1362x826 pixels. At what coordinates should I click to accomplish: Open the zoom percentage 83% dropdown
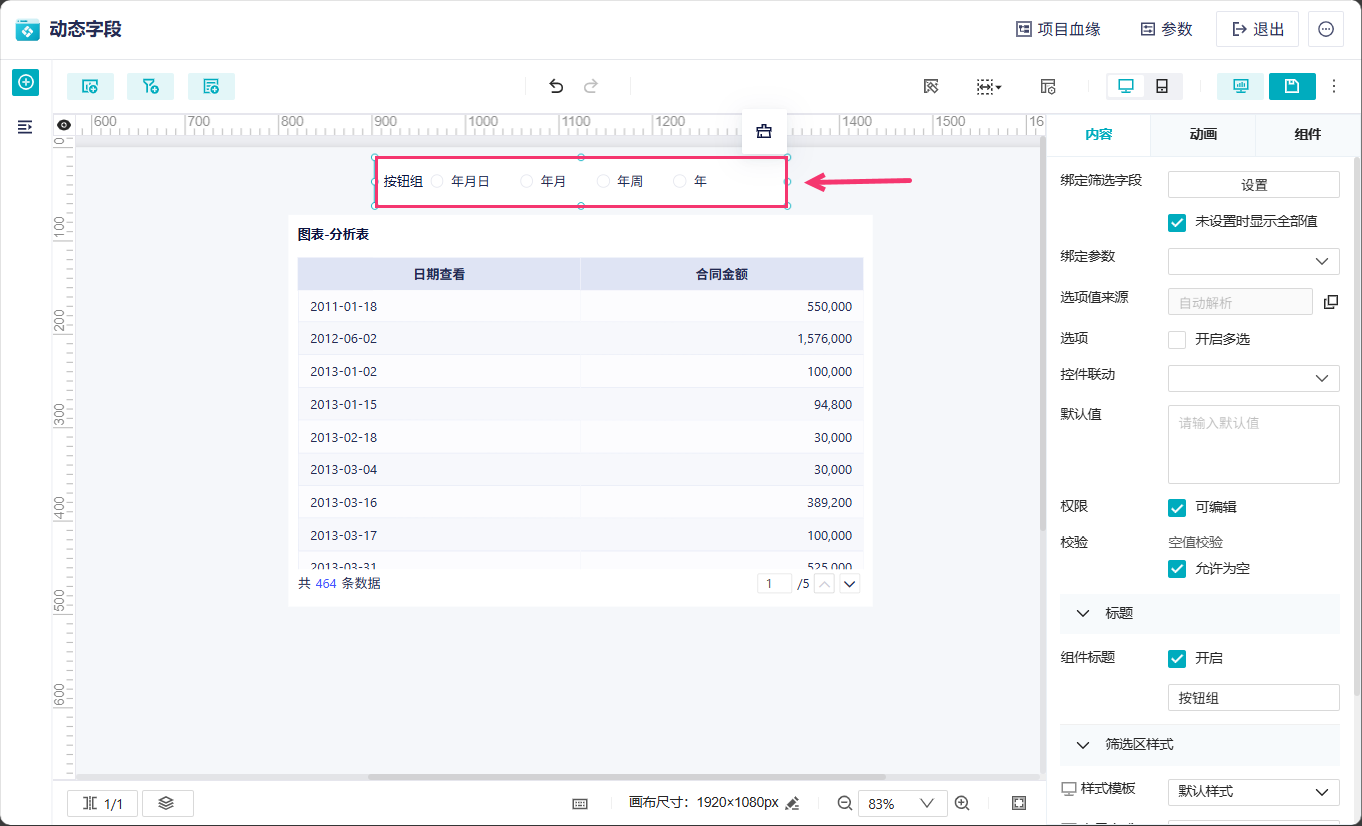coord(901,803)
